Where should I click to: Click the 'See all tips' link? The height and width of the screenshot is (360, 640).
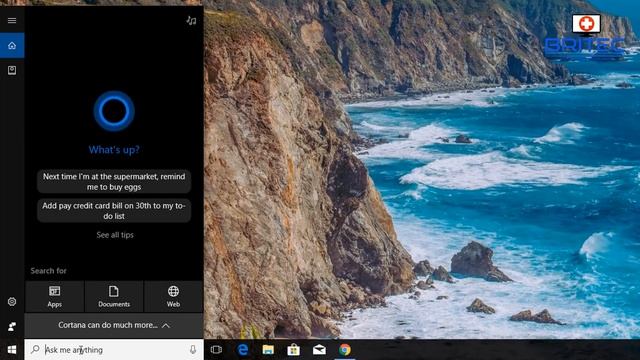115,235
